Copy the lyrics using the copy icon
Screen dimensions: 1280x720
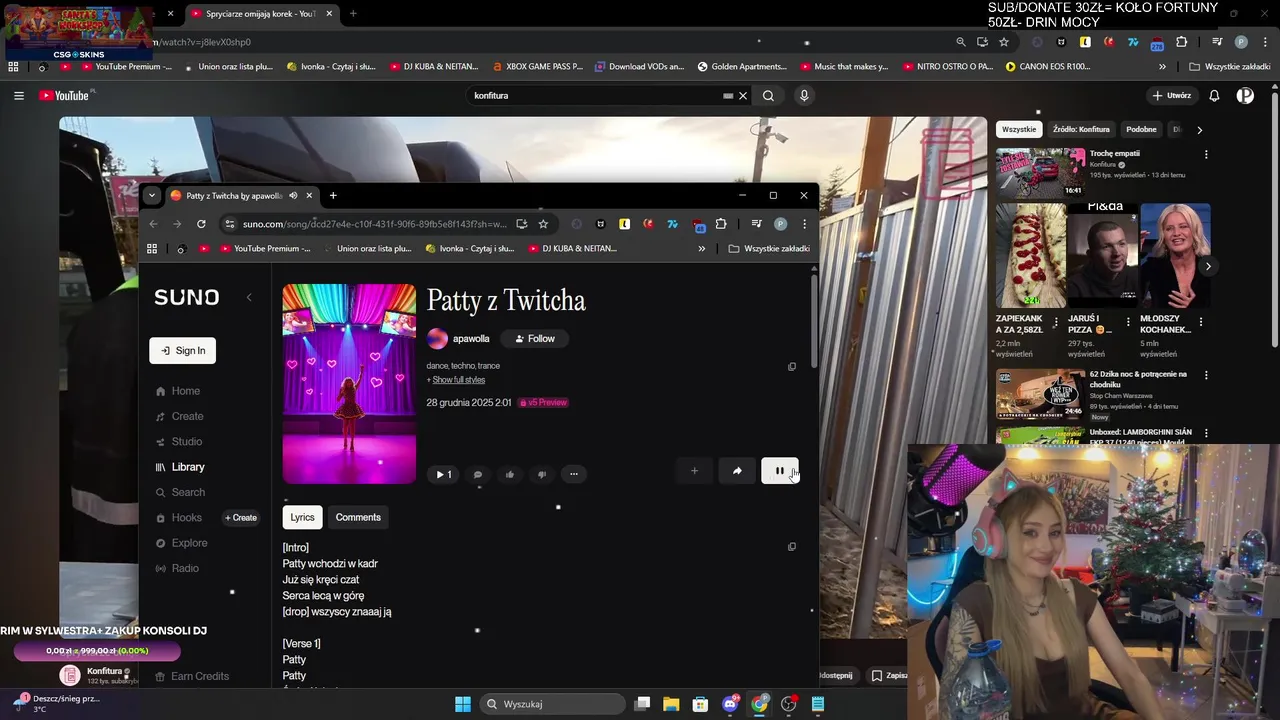click(x=792, y=547)
